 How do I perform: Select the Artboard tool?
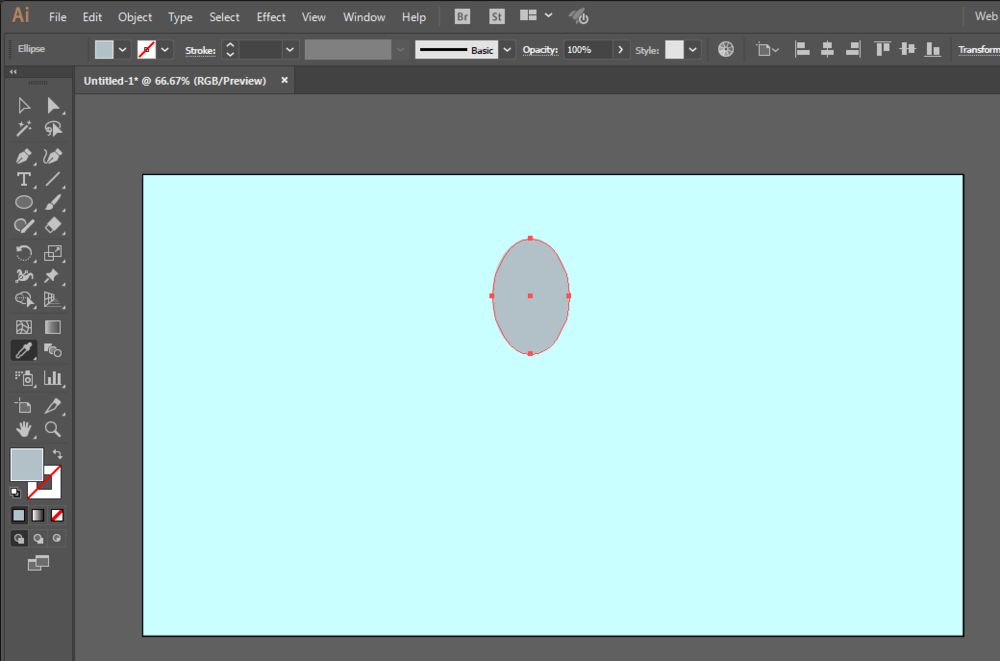coord(24,406)
